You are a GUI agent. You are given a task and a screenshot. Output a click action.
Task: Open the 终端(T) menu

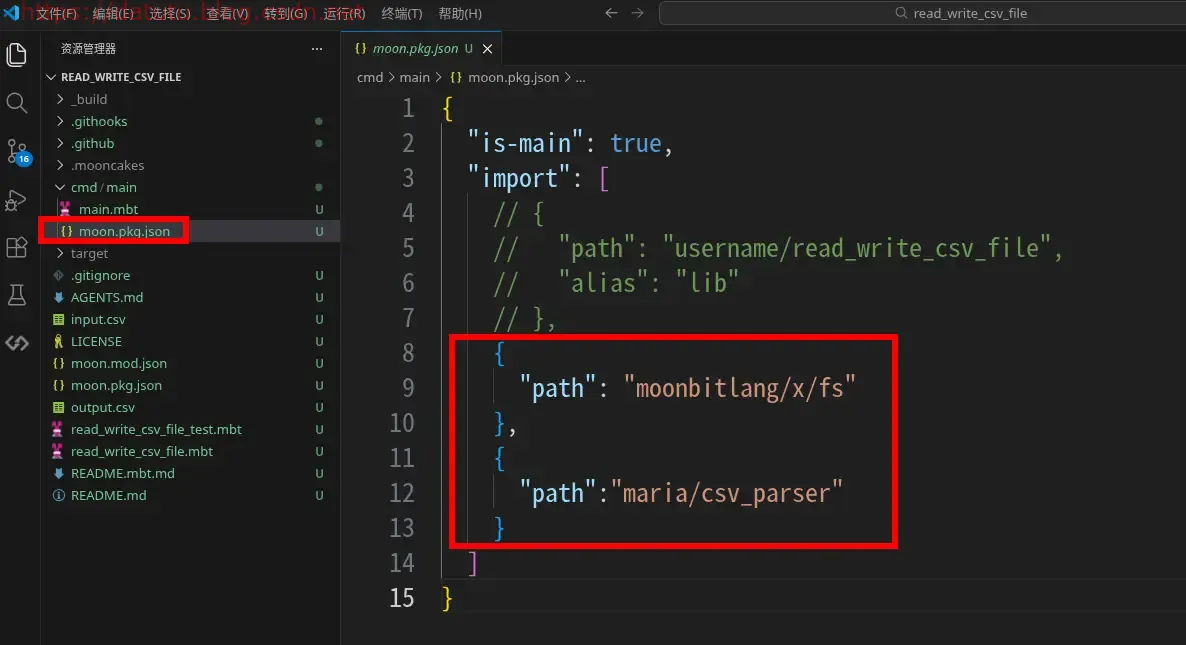[x=402, y=13]
